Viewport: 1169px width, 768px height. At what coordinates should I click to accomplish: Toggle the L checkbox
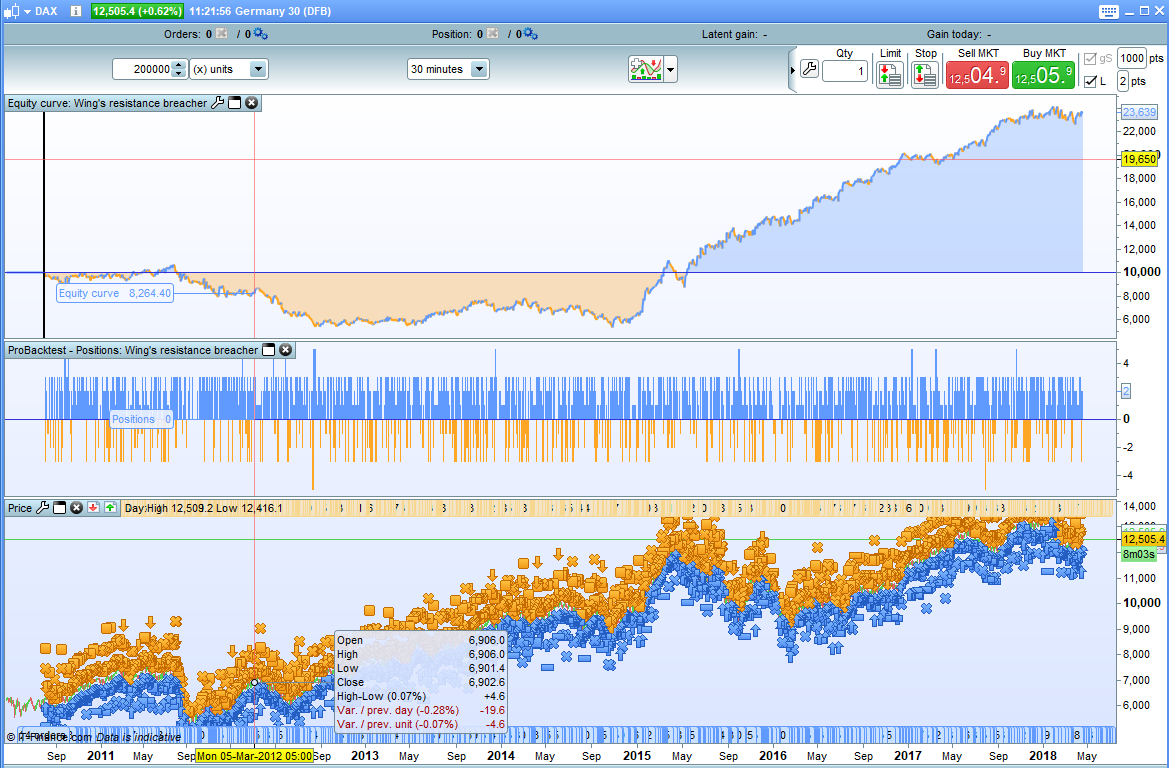1090,82
